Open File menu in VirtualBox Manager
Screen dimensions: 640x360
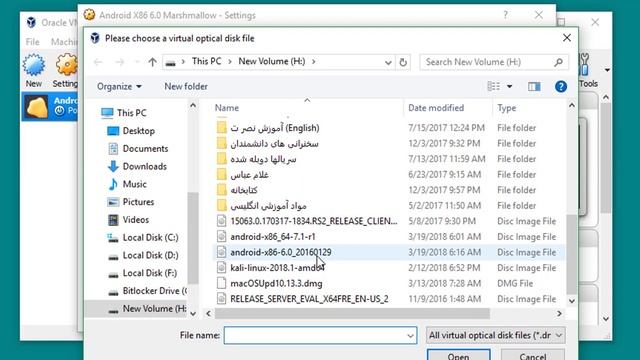33,42
